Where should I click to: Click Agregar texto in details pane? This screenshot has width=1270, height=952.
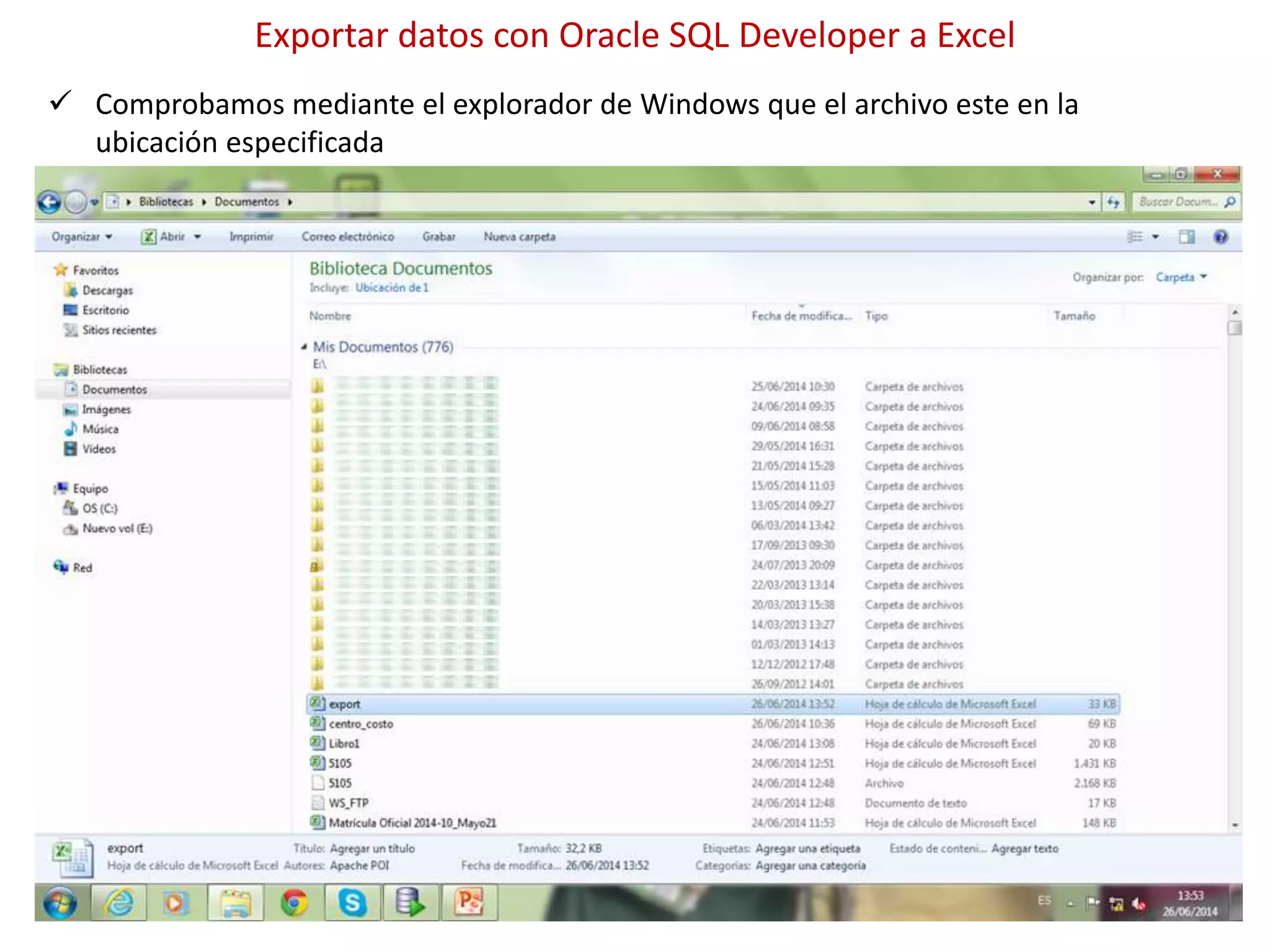(1024, 848)
